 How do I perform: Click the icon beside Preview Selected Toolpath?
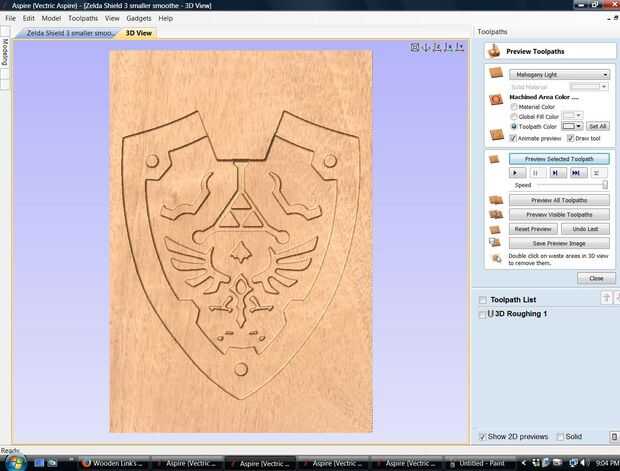[494, 159]
